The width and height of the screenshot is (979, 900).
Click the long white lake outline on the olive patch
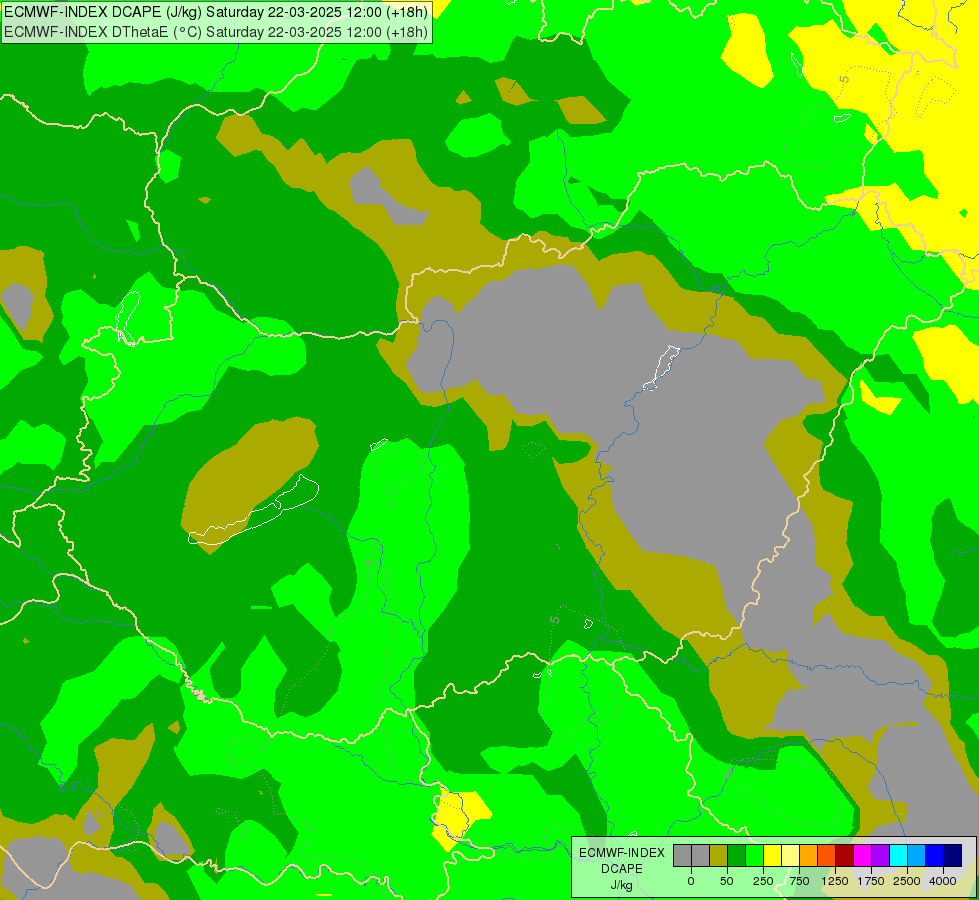[253, 512]
